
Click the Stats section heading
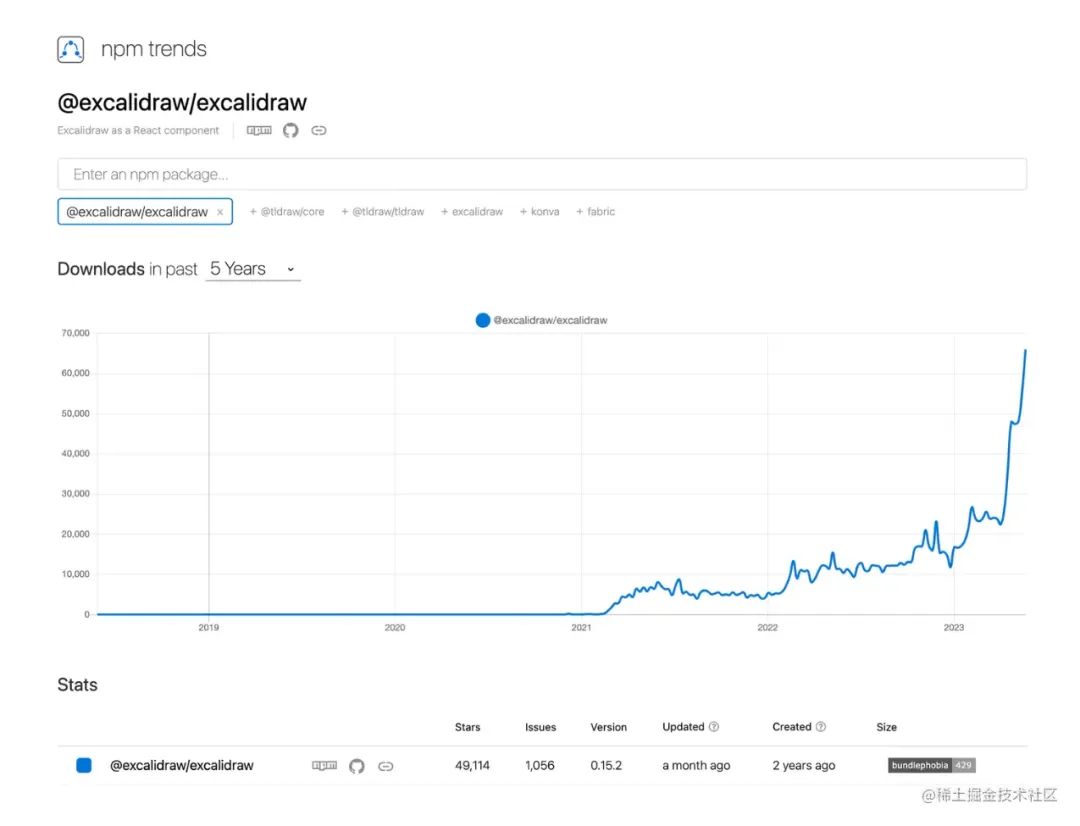click(x=77, y=685)
